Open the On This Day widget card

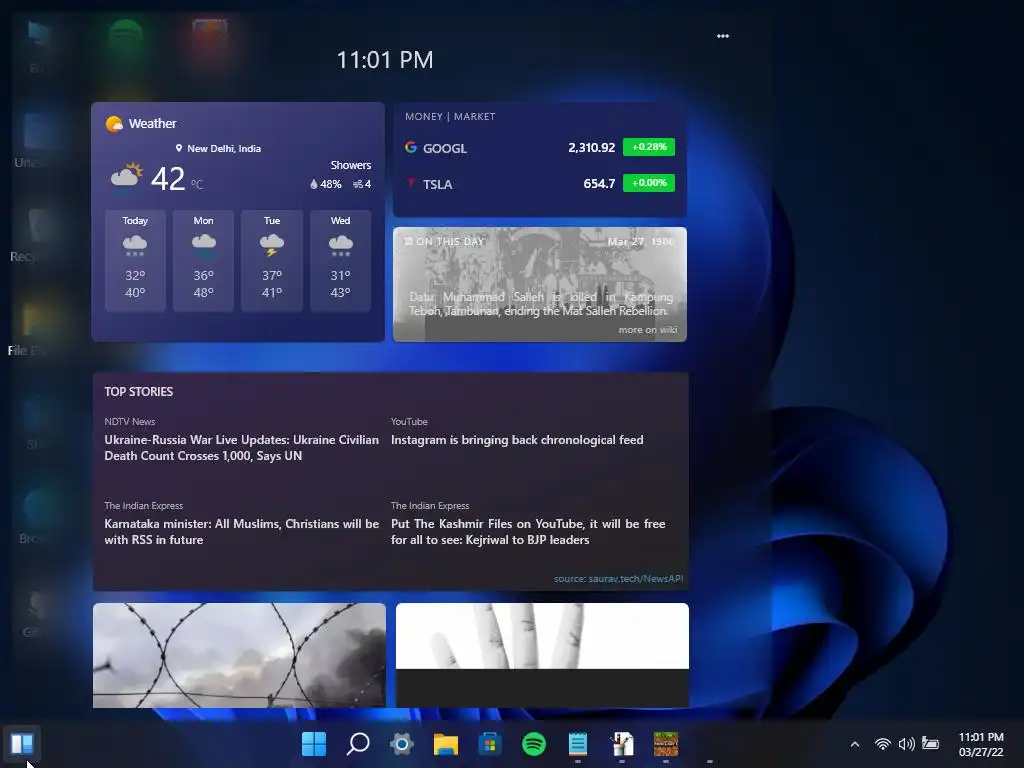click(x=539, y=284)
